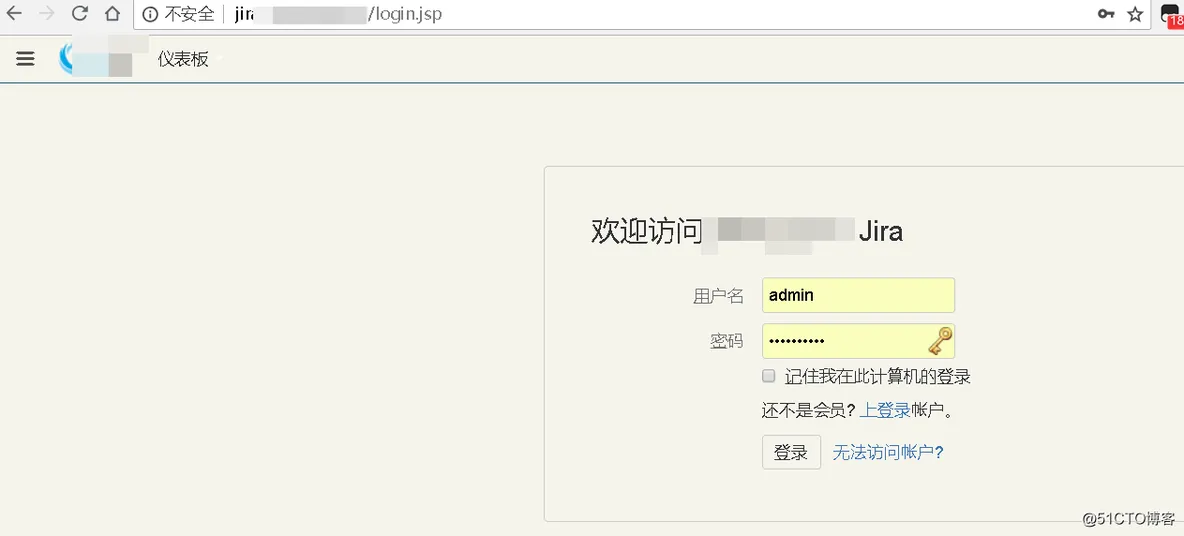This screenshot has width=1184, height=536.
Task: Click the 登录 button
Action: pos(791,452)
